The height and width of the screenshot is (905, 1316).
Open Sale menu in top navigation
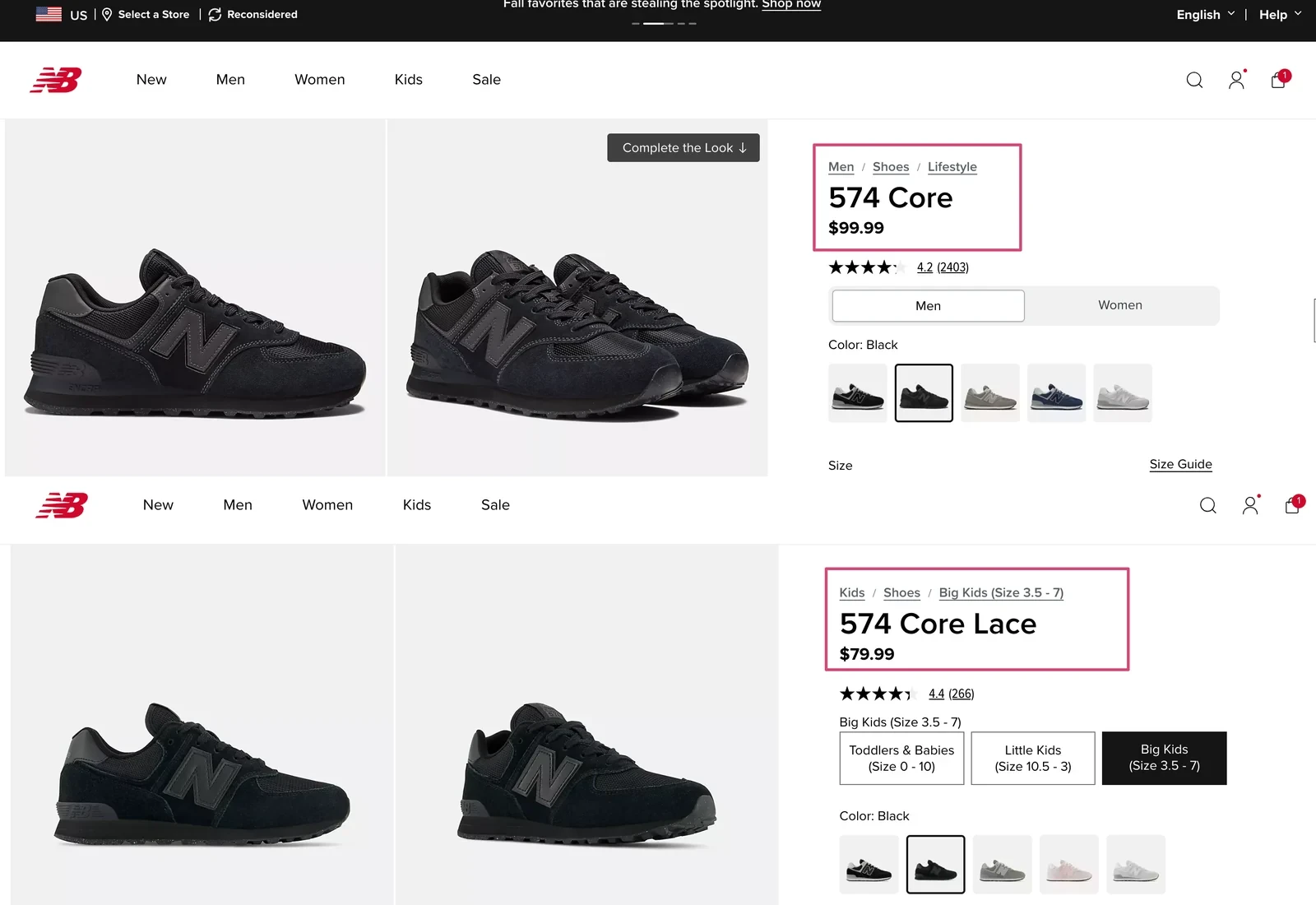[487, 80]
